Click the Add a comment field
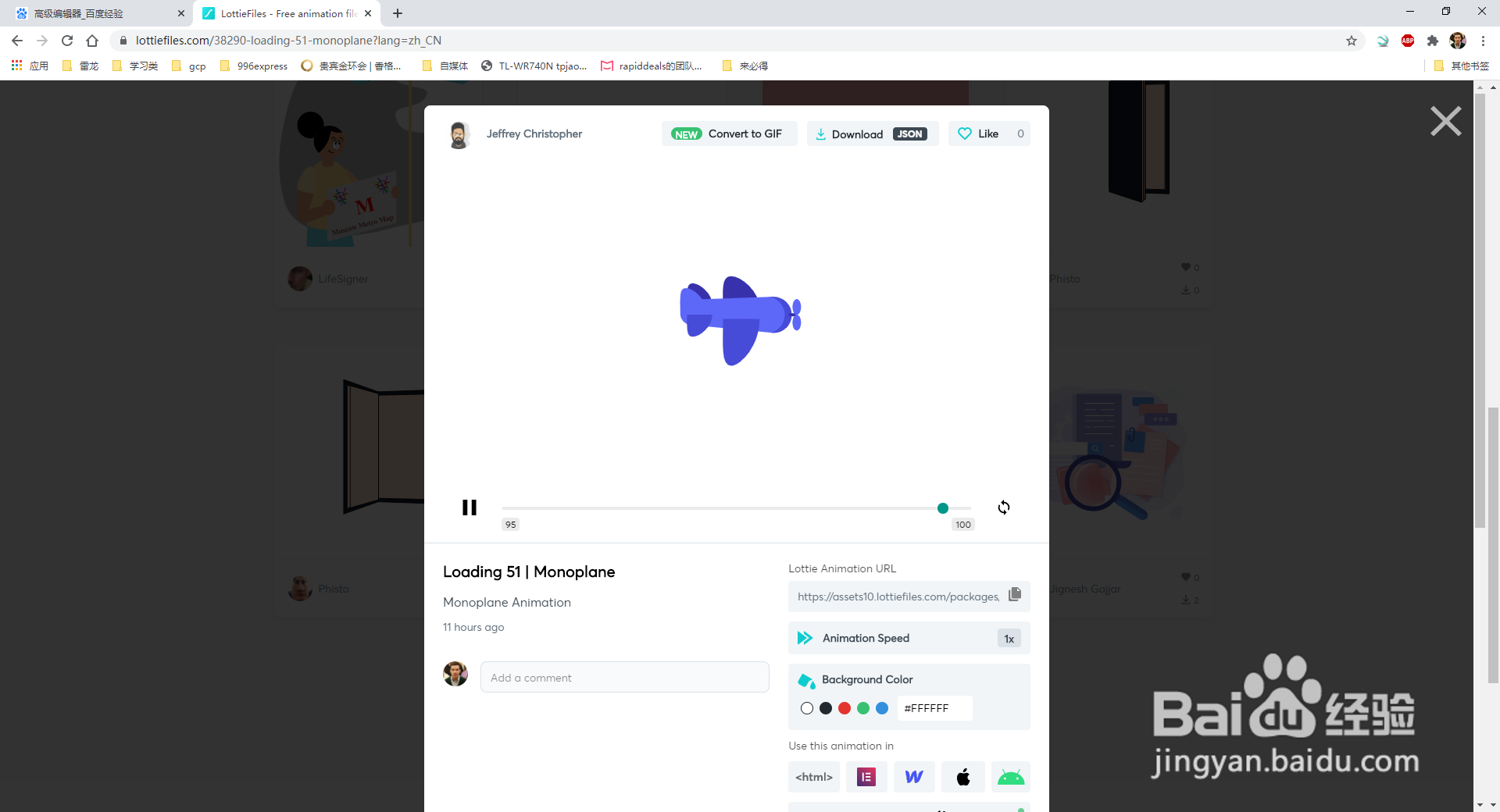The image size is (1500, 812). click(x=625, y=678)
